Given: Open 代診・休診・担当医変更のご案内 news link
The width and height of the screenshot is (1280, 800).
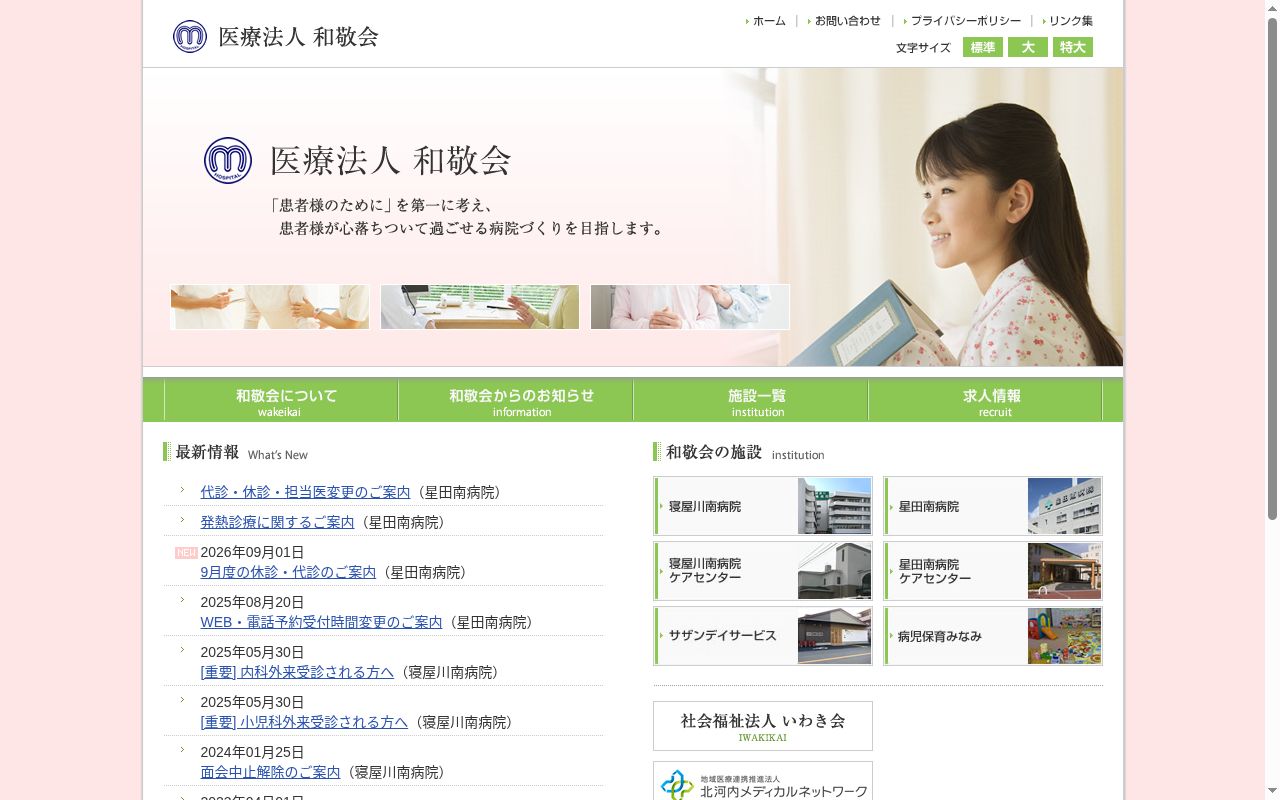Looking at the screenshot, I should pyautogui.click(x=305, y=492).
